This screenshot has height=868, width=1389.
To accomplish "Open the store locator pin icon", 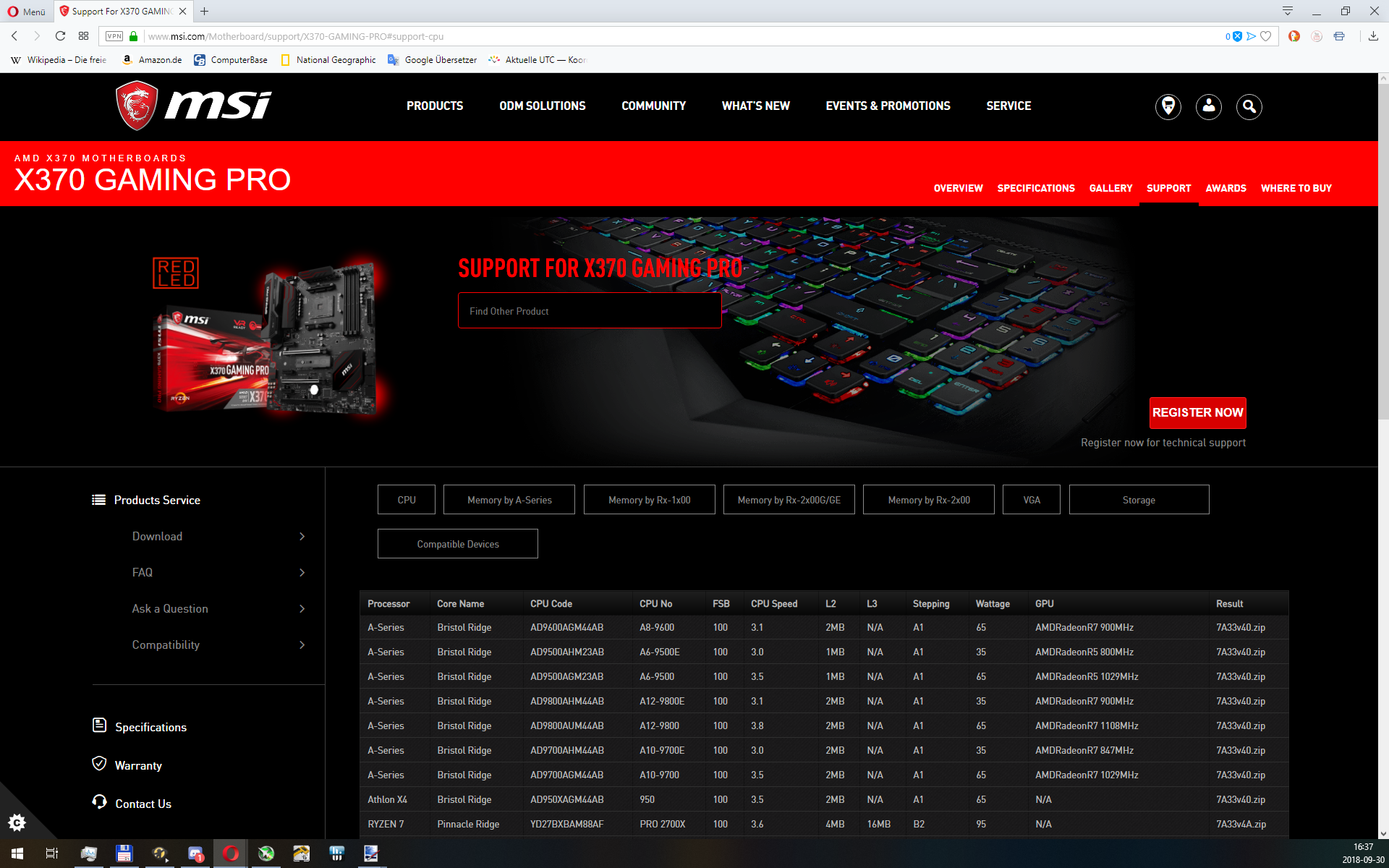I will coord(1168,106).
